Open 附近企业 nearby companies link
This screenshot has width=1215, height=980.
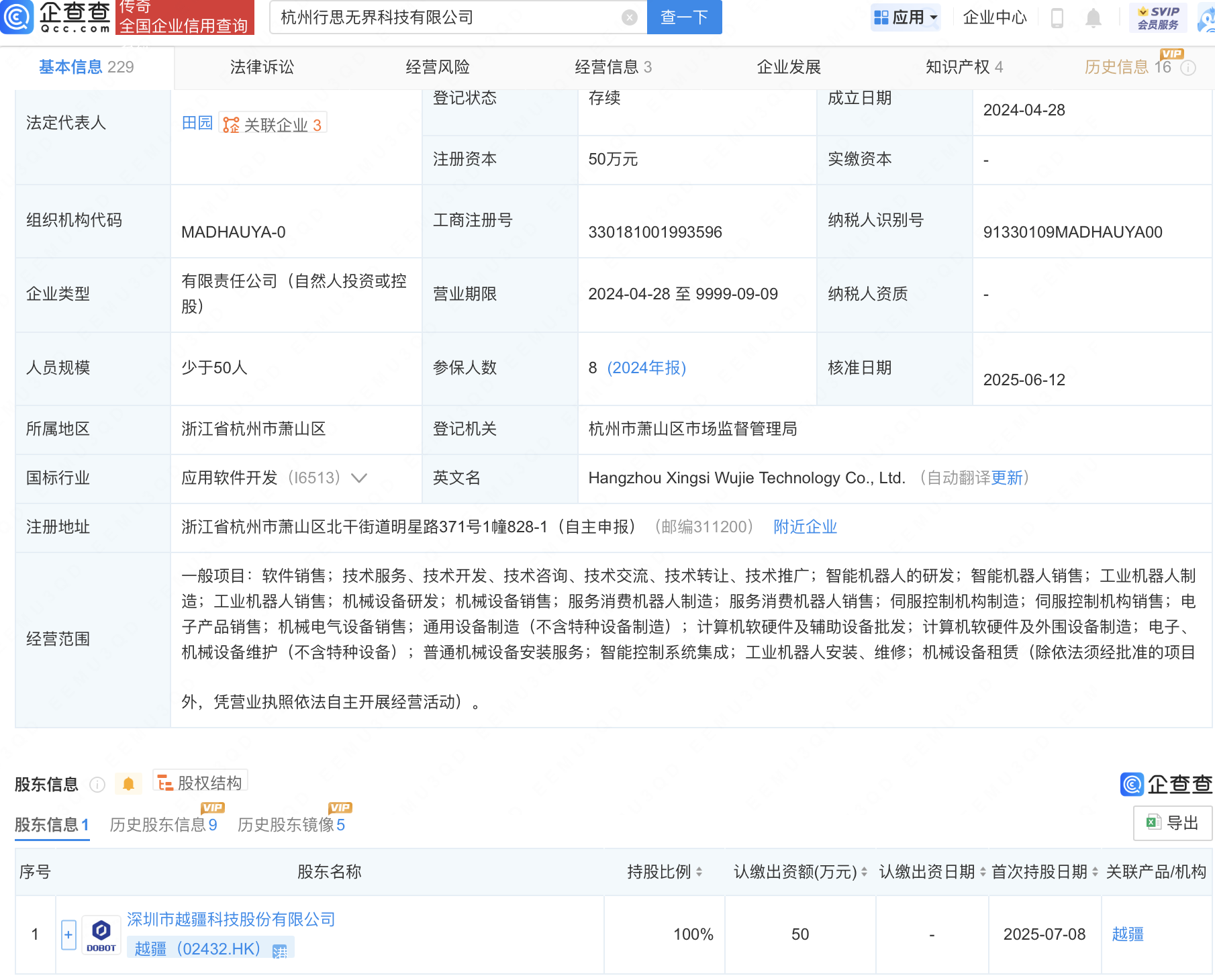coord(805,527)
